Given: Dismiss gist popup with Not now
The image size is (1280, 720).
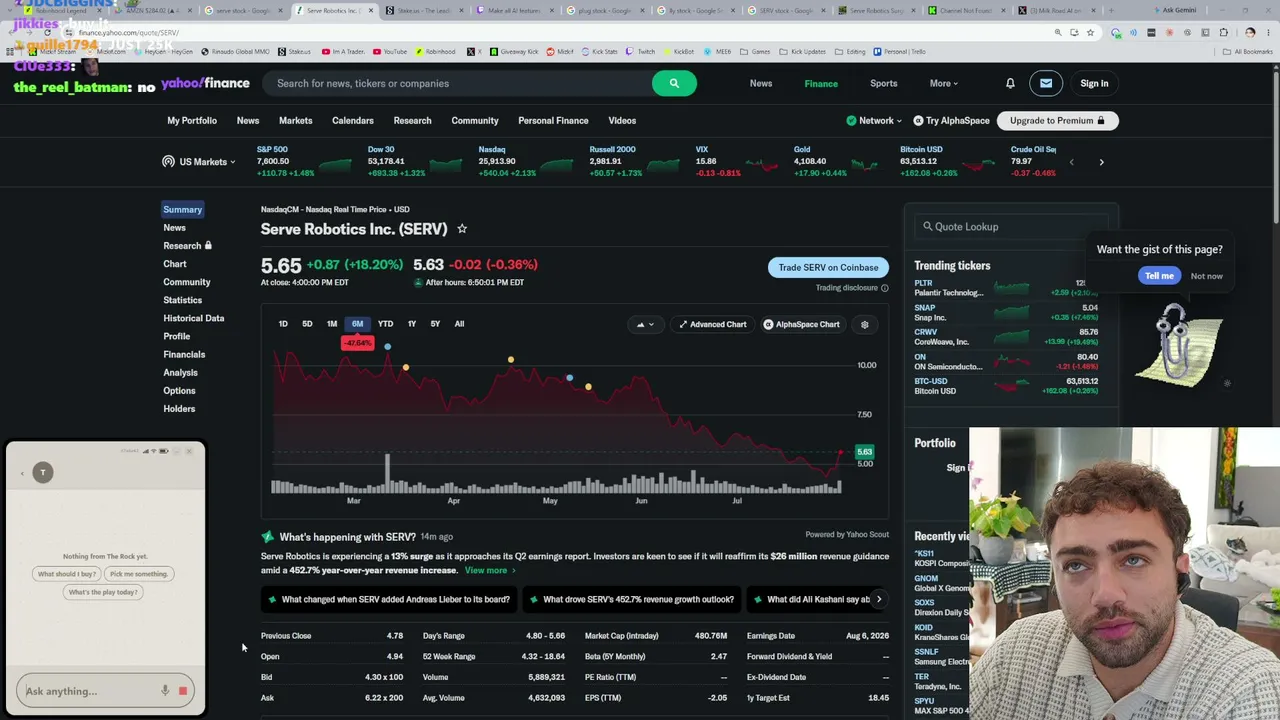Looking at the screenshot, I should coord(1206,276).
